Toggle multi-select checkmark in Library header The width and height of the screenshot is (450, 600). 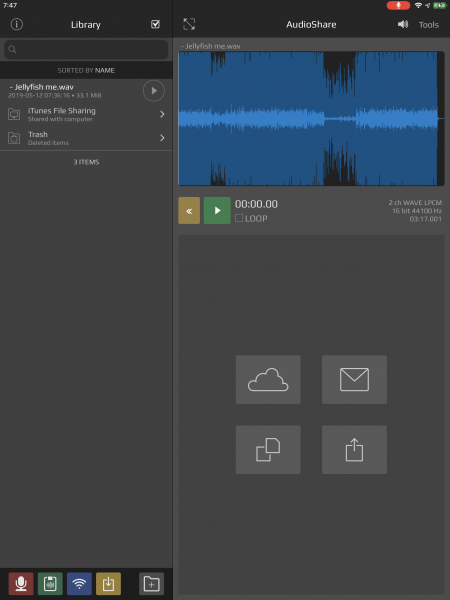pos(155,24)
